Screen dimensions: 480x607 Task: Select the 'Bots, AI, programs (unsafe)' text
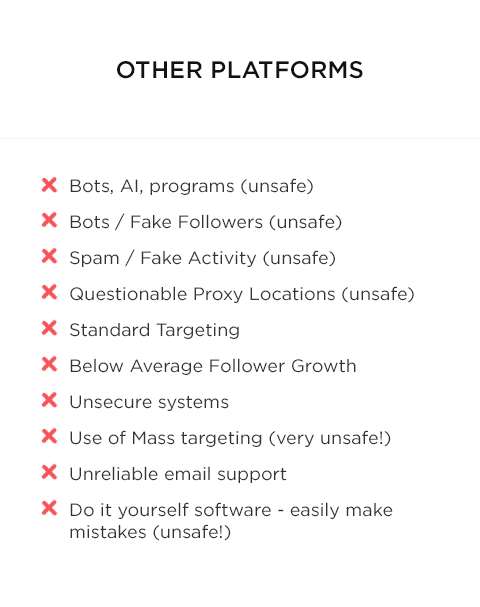(191, 186)
